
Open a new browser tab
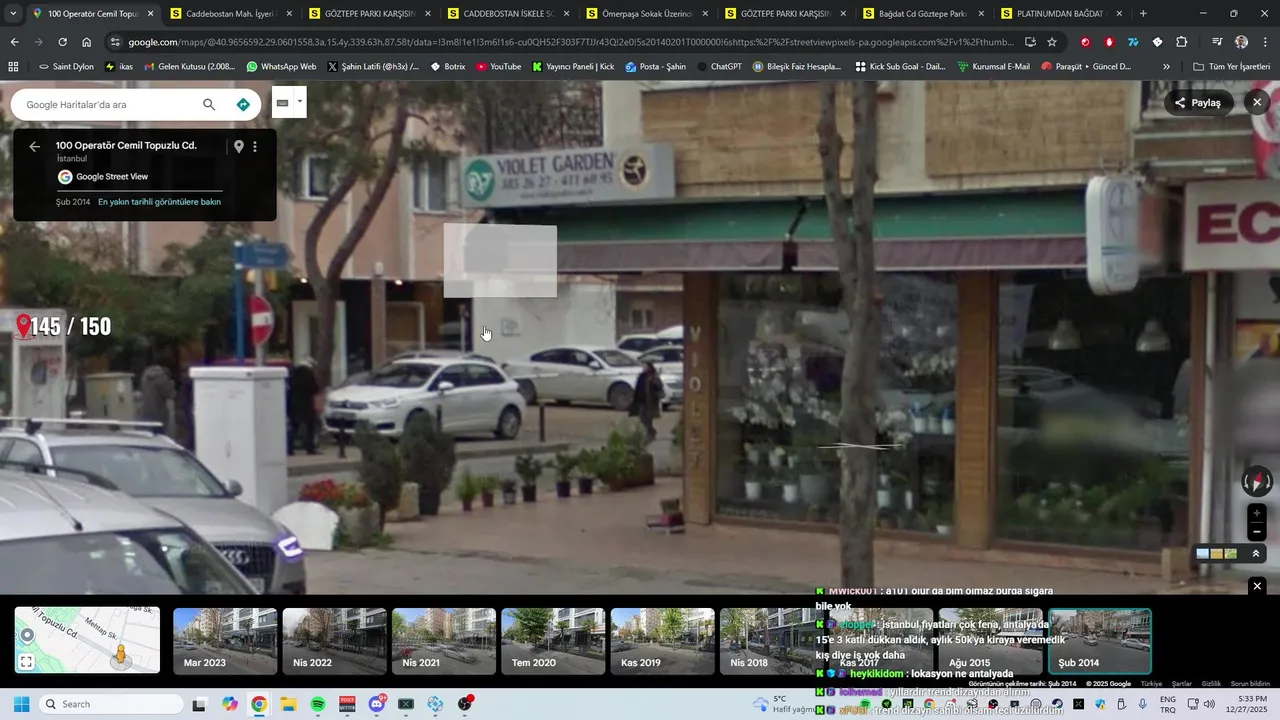(x=1143, y=14)
